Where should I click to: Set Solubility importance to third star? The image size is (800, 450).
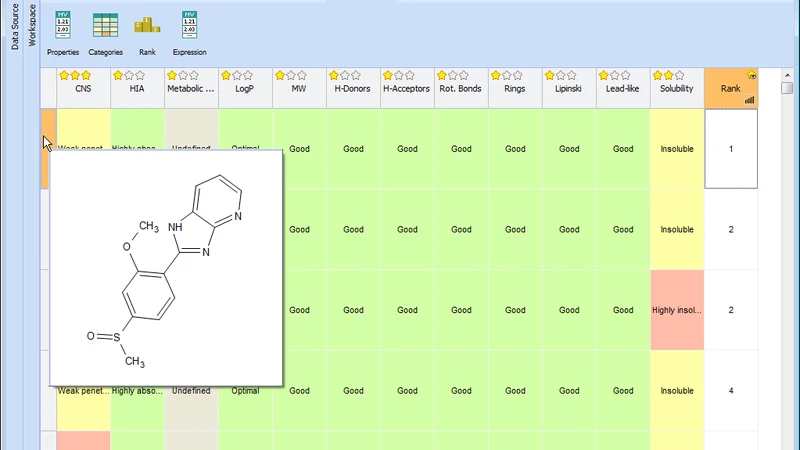click(x=680, y=76)
